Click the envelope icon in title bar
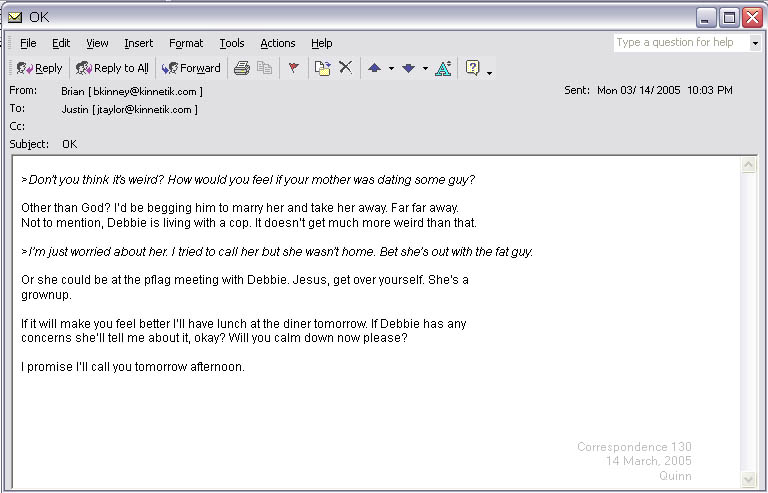768x493 pixels. (x=15, y=18)
